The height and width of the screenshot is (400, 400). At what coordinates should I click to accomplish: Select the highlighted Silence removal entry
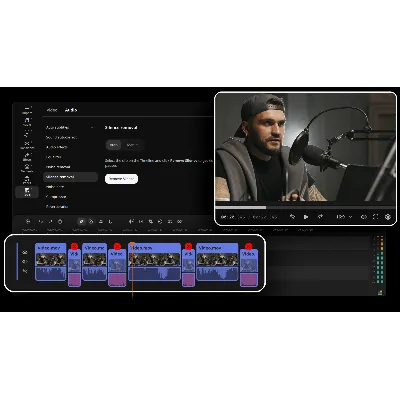point(70,177)
